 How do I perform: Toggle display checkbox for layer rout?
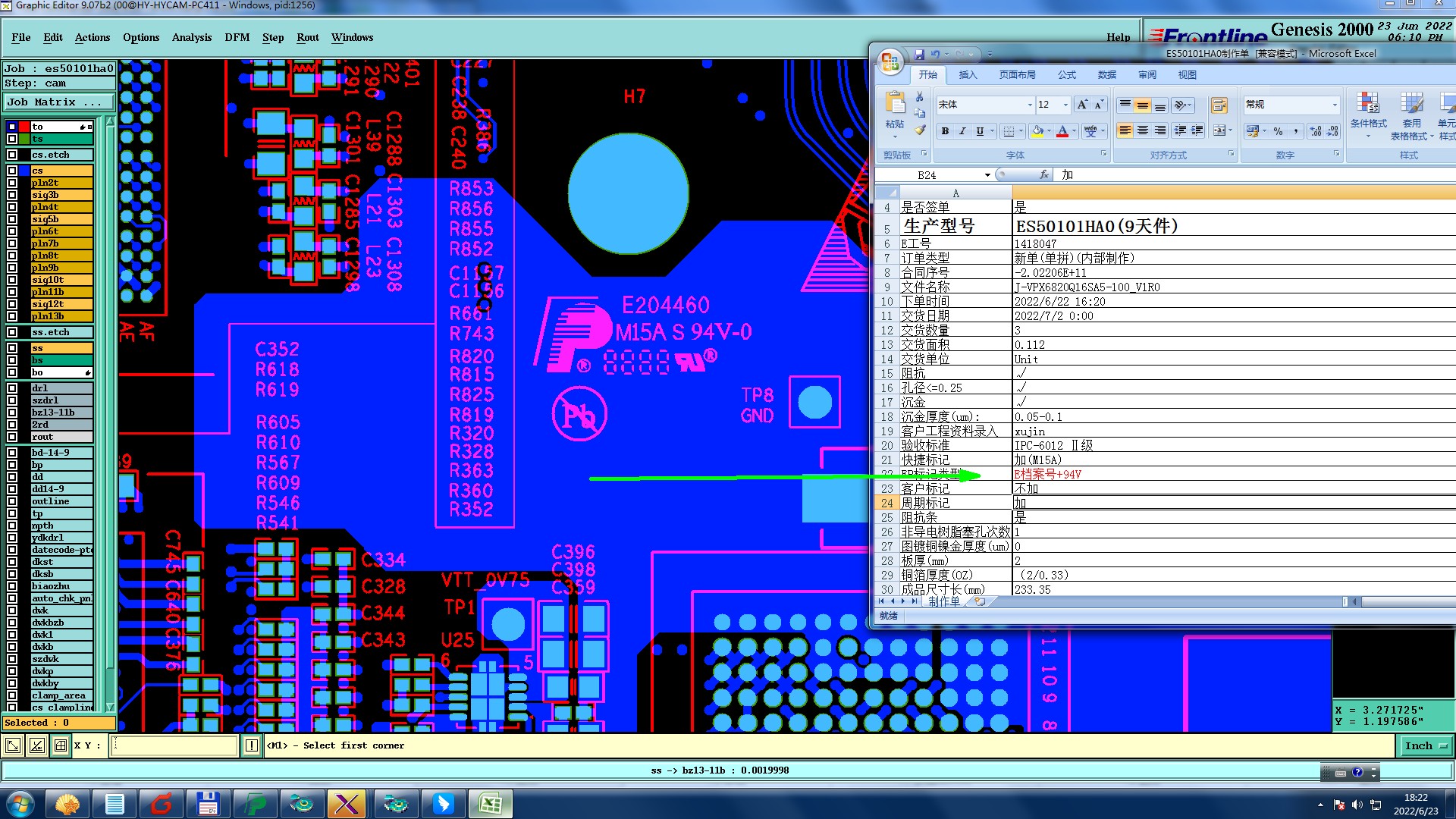pos(12,437)
